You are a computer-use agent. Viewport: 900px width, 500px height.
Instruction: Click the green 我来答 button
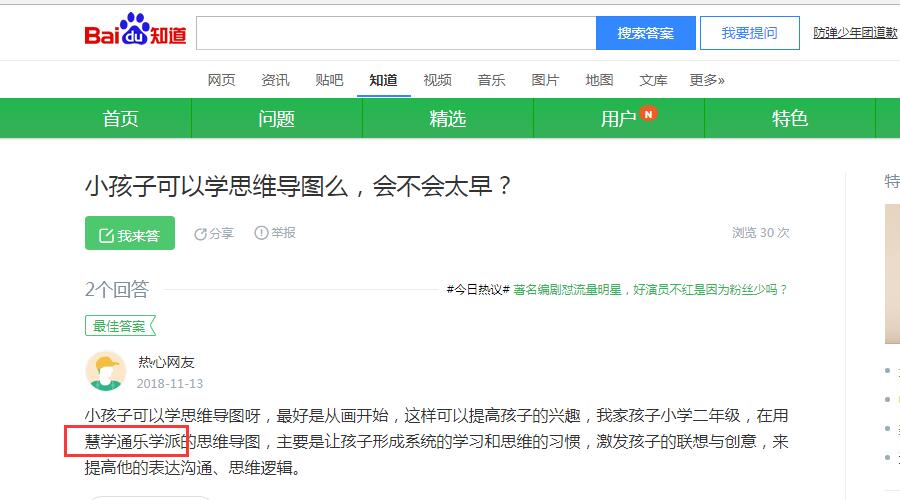(x=129, y=234)
